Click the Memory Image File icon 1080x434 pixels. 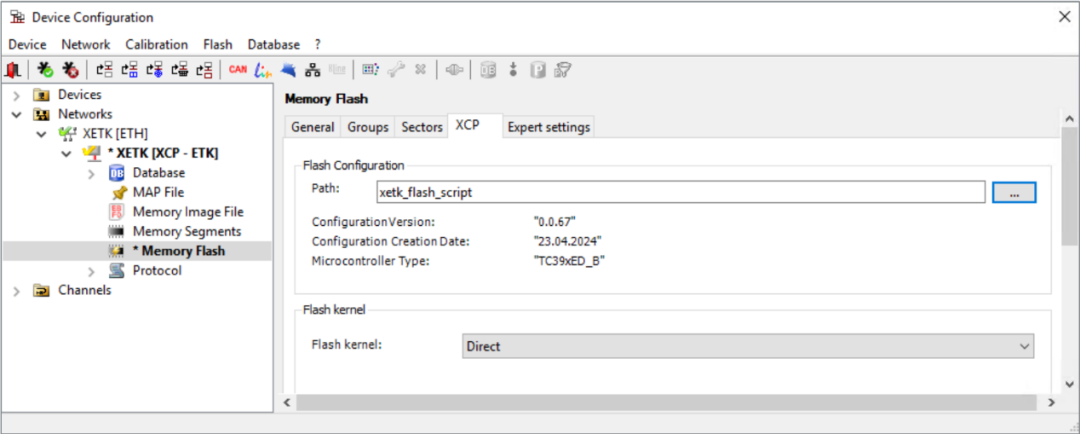(116, 212)
